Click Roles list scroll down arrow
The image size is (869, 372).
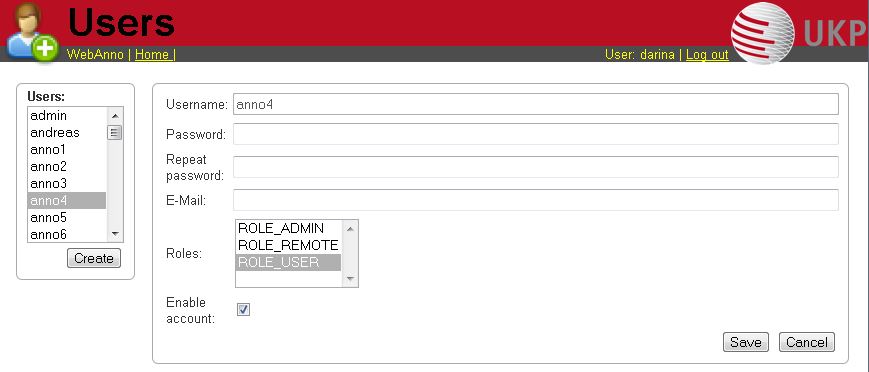pyautogui.click(x=350, y=279)
